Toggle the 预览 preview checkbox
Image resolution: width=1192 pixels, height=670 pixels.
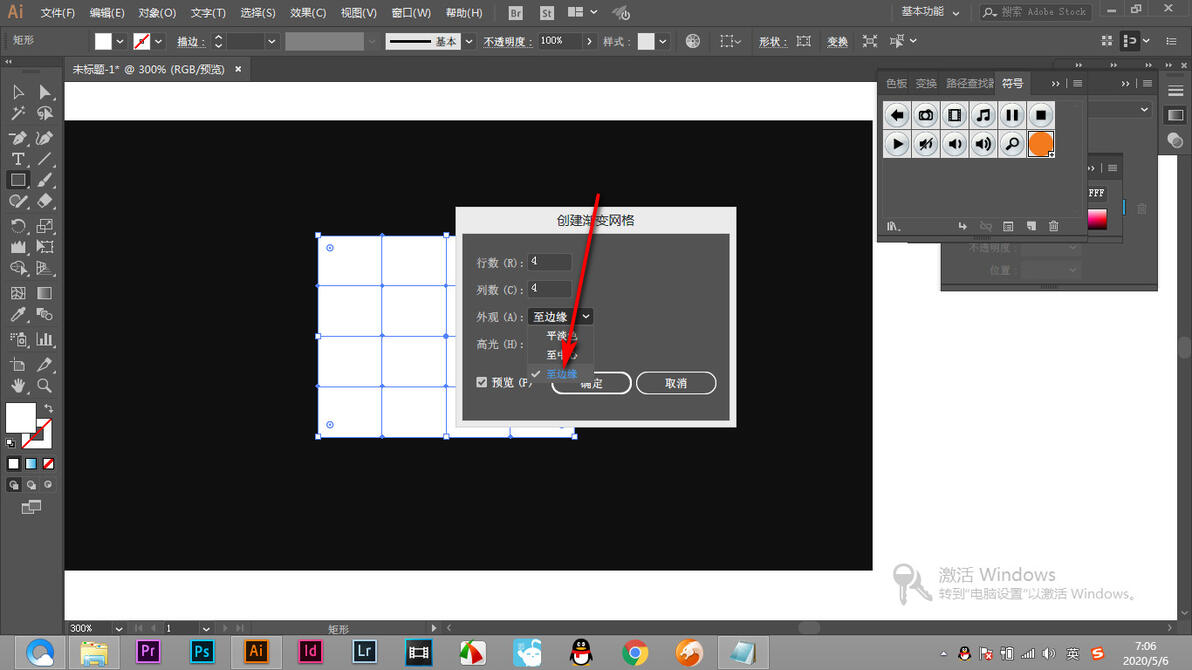[481, 382]
